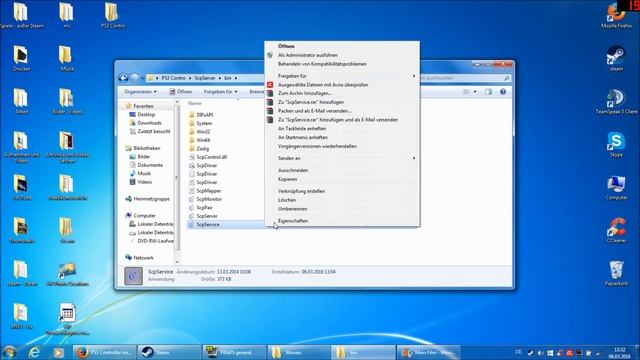
Task: Choose Packen und als E-Mail versenden
Action: pos(314,111)
